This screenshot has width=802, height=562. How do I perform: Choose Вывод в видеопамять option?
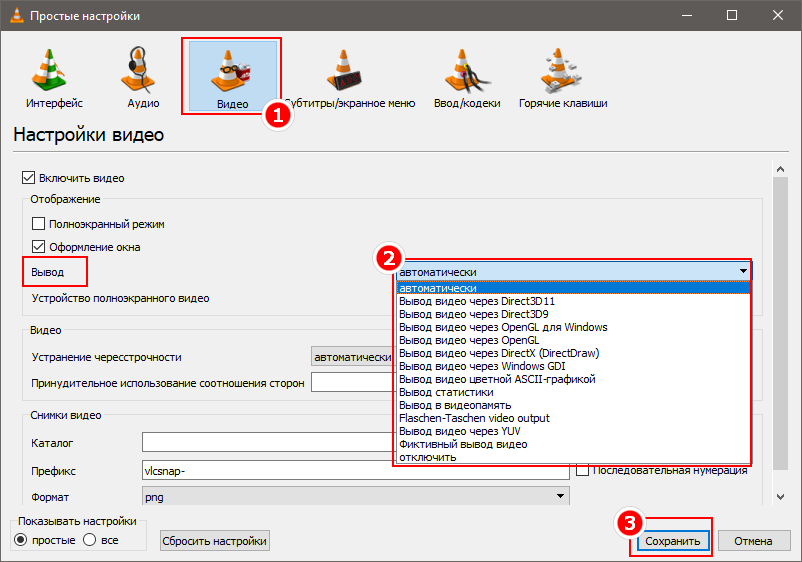pos(573,406)
